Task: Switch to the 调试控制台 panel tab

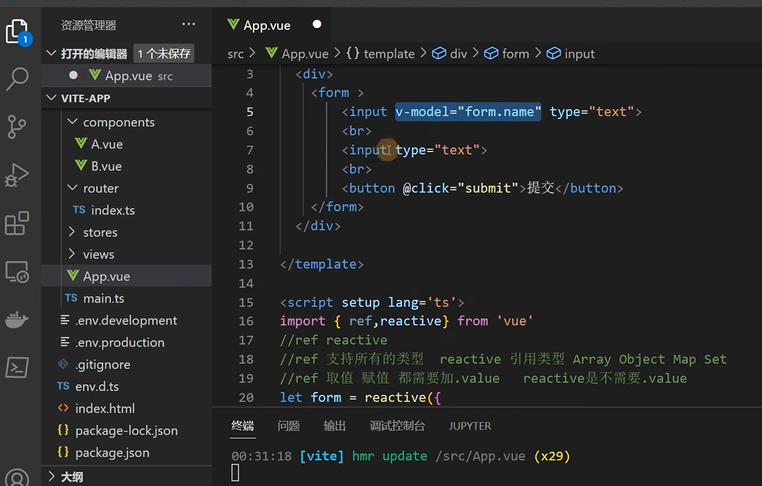Action: tap(398, 426)
